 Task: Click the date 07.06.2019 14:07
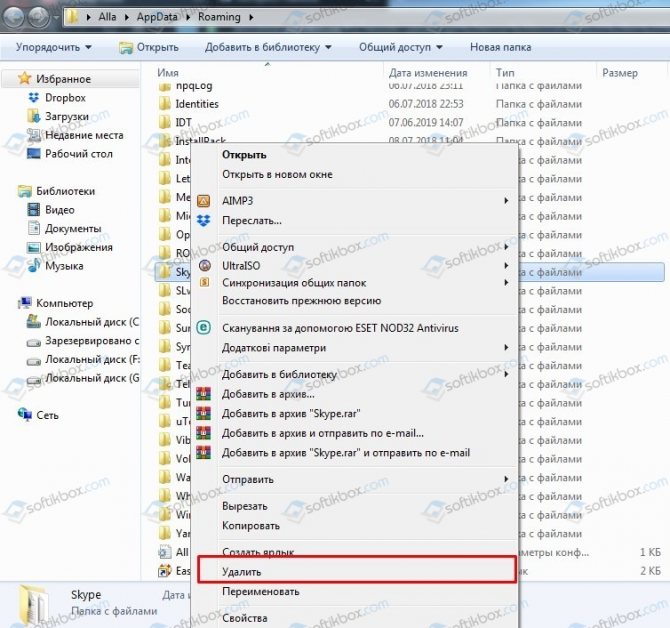pyautogui.click(x=426, y=122)
